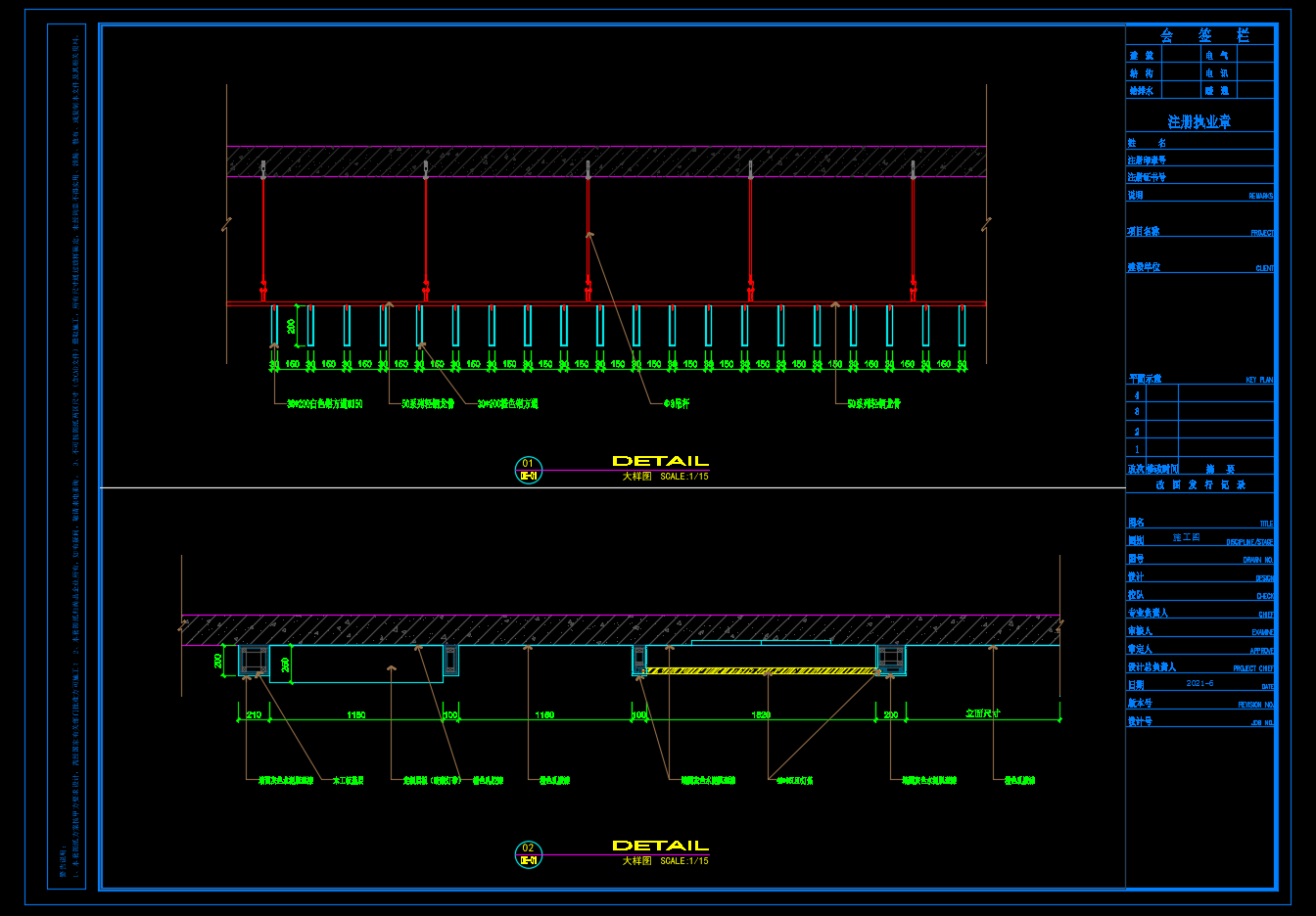The image size is (1316, 916).
Task: Click the DESIGN label
Action: click(1264, 578)
